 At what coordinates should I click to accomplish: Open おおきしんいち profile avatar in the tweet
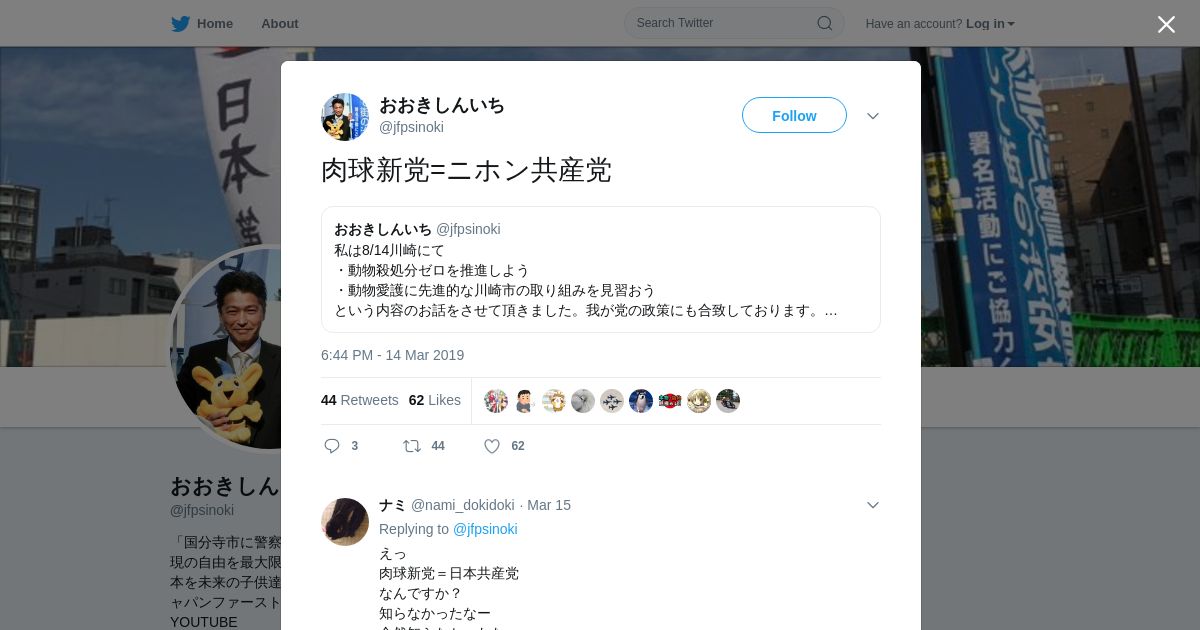click(345, 117)
